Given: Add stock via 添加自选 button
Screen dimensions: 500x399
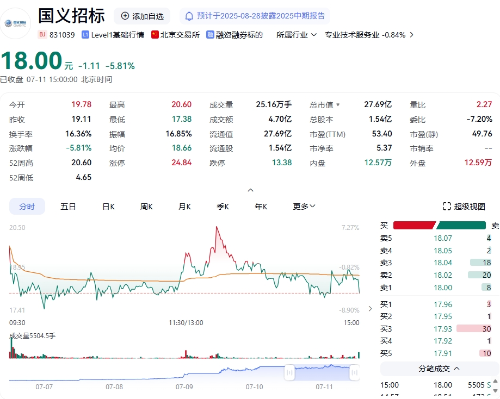Looking at the screenshot, I should click(142, 16).
